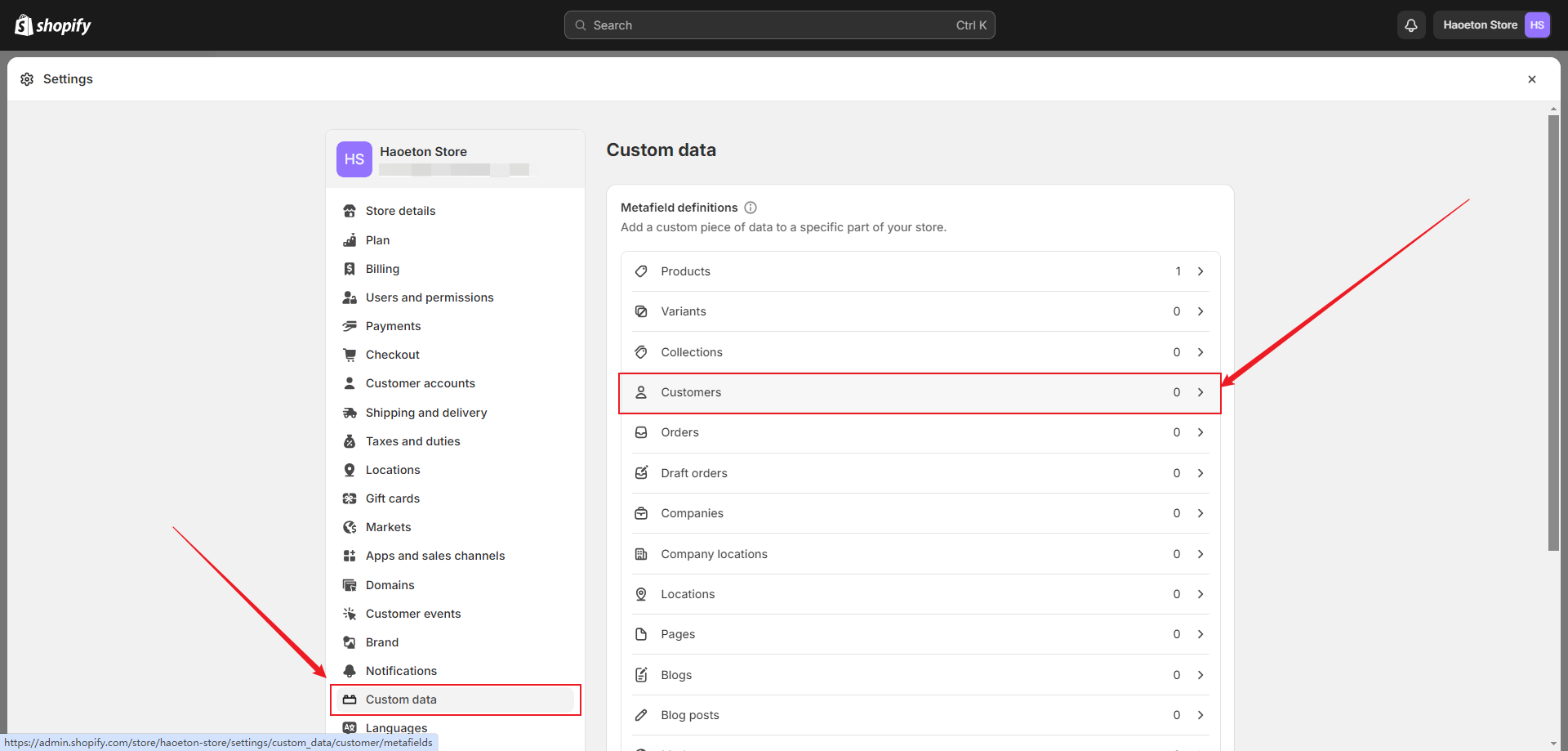Click the Metafield definitions info icon
Image resolution: width=1568 pixels, height=751 pixels.
751,208
